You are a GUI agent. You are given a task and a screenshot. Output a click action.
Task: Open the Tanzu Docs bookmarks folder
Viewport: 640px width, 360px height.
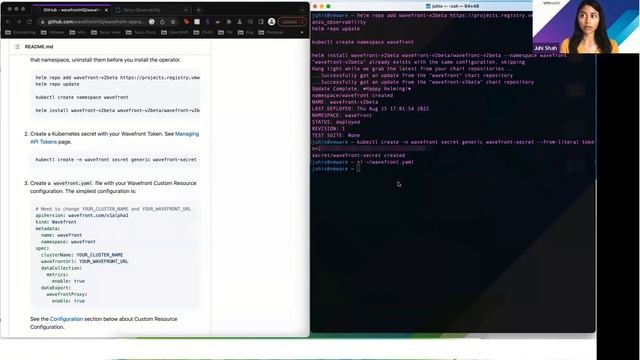tap(142, 32)
